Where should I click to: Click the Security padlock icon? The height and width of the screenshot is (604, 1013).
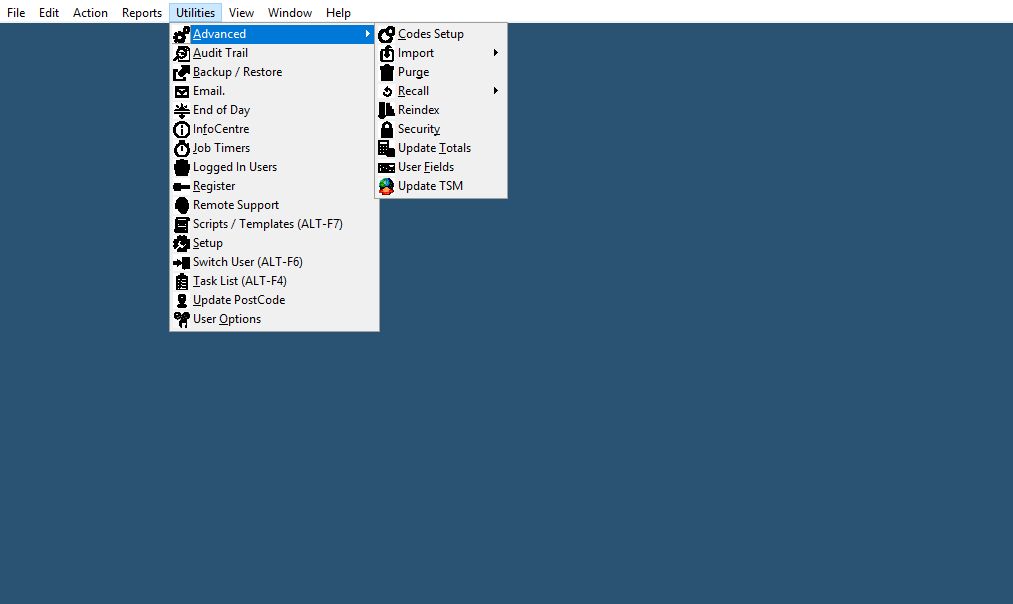tap(386, 129)
